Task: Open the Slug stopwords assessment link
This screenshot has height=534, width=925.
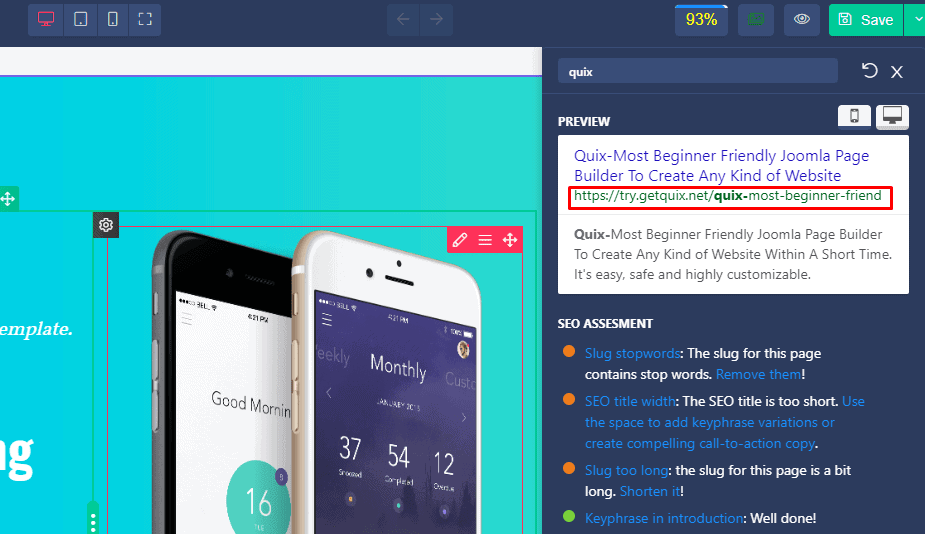Action: pos(632,353)
